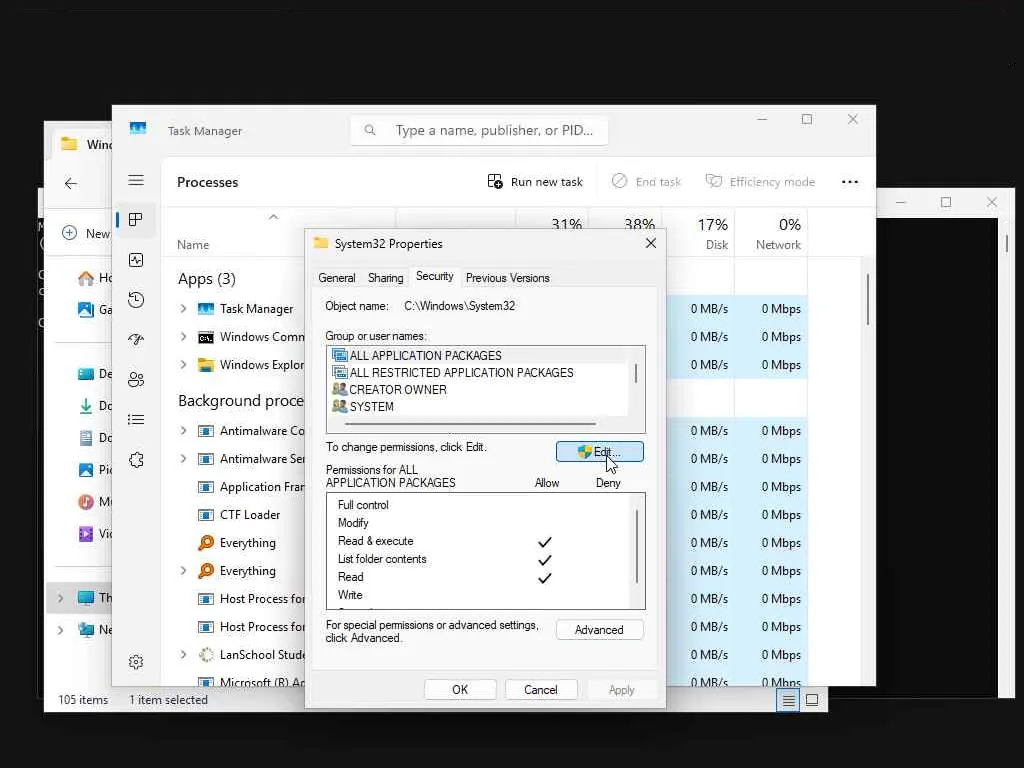Viewport: 1024px width, 768px height.
Task: Open Pictures folder in File Explorer sidebar
Action: click(95, 470)
